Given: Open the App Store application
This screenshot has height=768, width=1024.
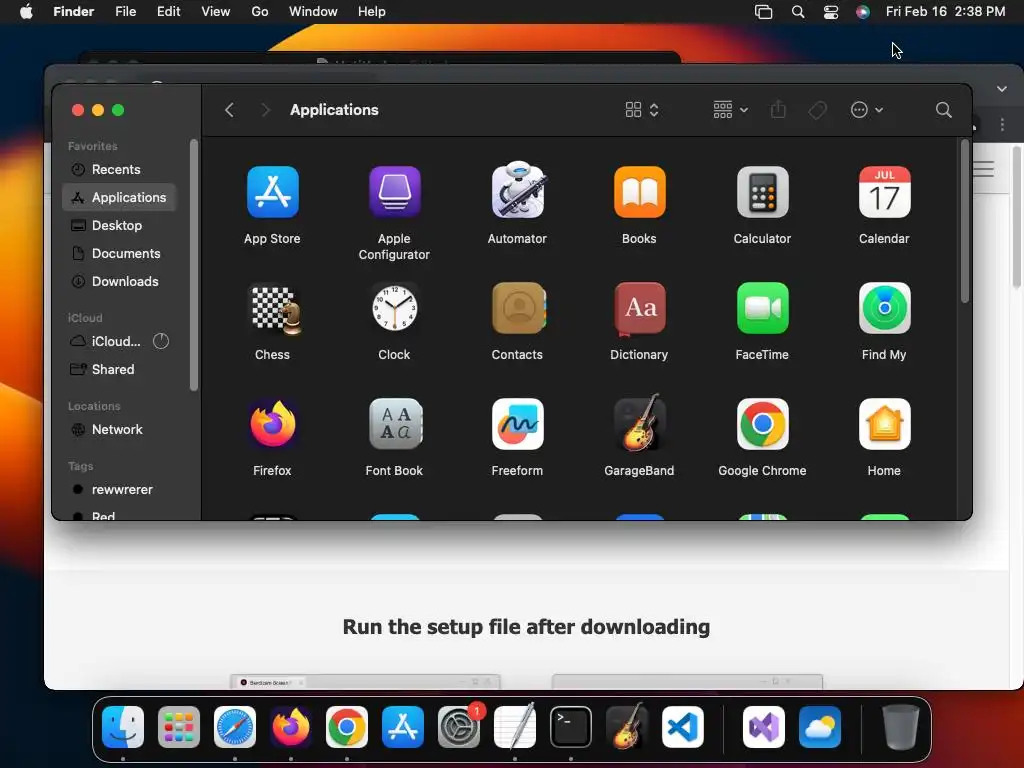Looking at the screenshot, I should click(272, 192).
